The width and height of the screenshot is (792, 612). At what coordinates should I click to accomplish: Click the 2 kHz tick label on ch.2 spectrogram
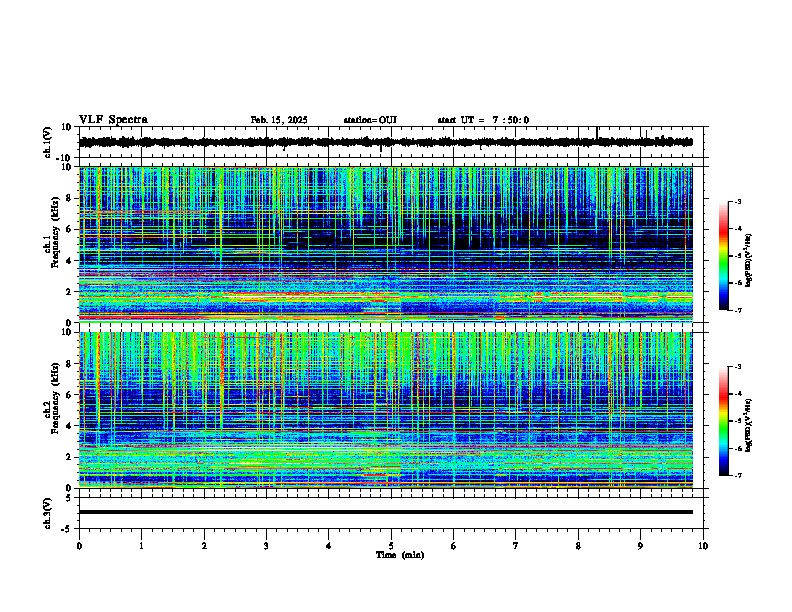(x=69, y=457)
